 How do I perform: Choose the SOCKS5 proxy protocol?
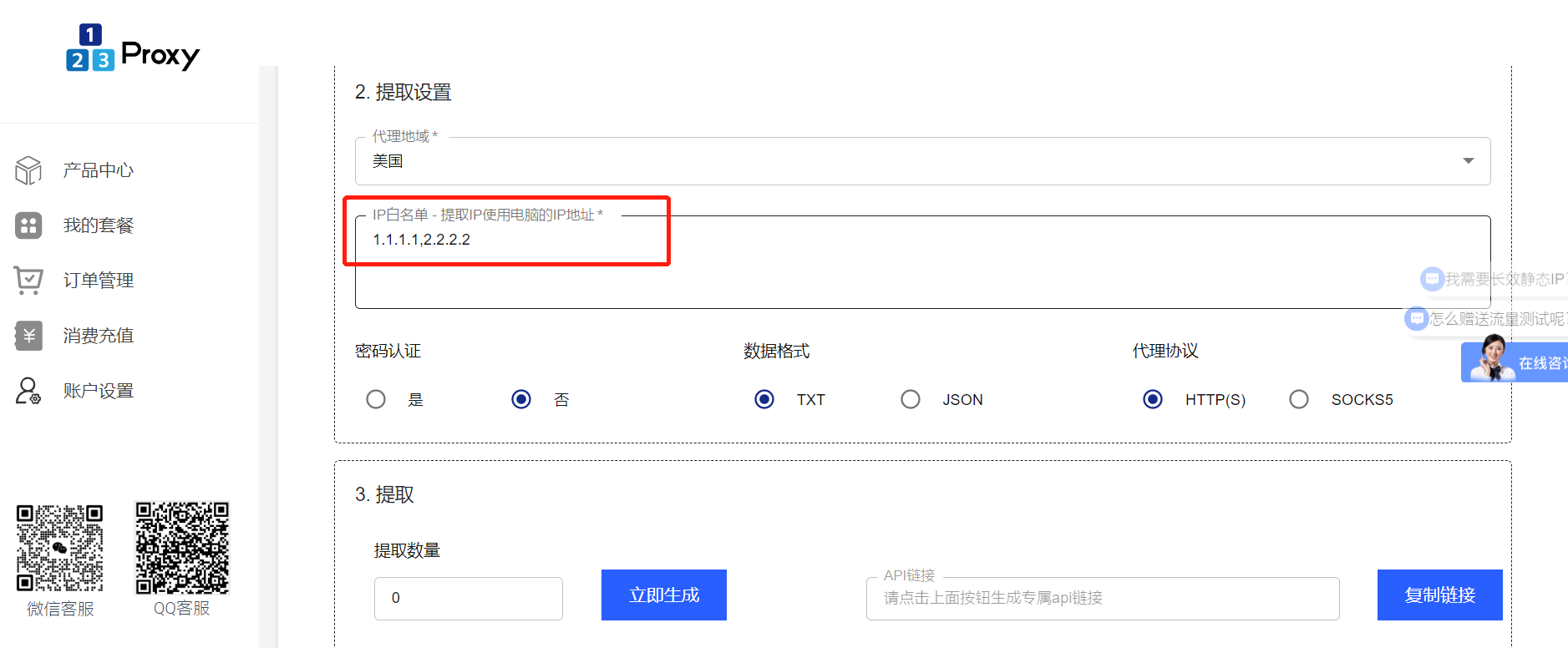click(1299, 400)
